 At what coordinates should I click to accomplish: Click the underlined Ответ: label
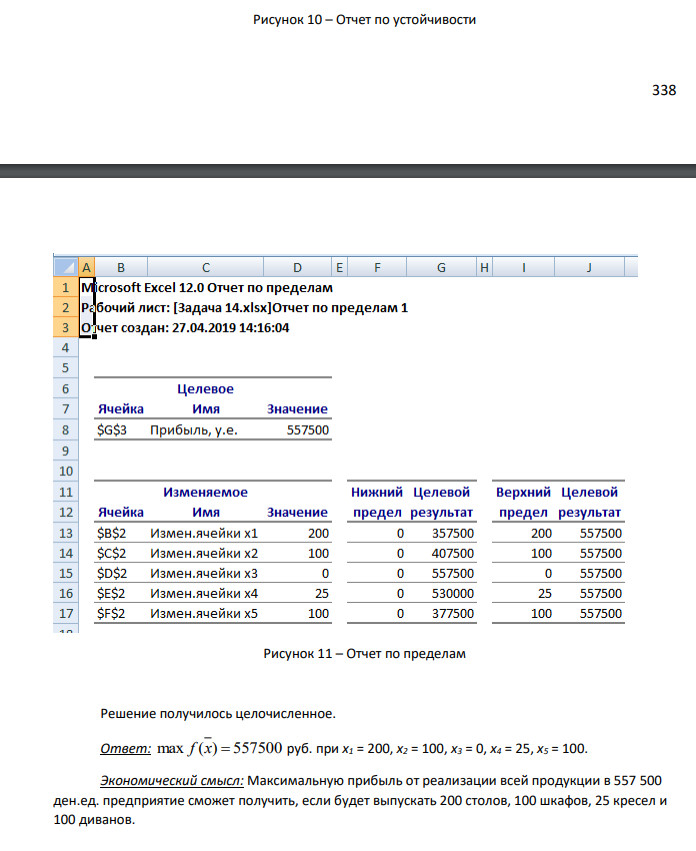coord(125,748)
